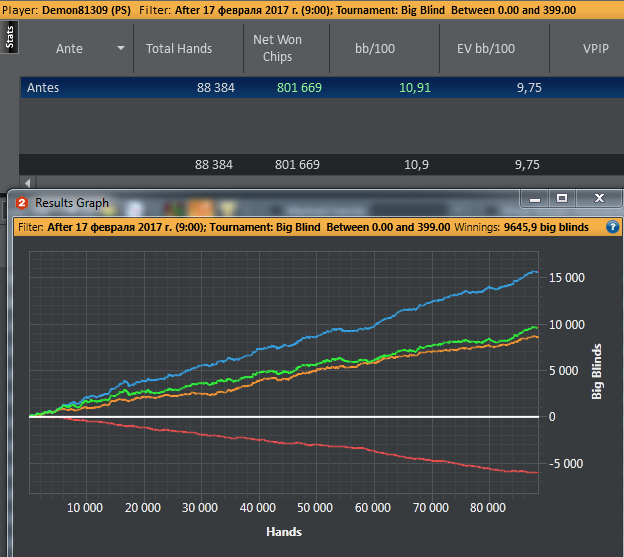Click the 9,75 value in Antes row
This screenshot has width=624, height=557.
click(529, 88)
